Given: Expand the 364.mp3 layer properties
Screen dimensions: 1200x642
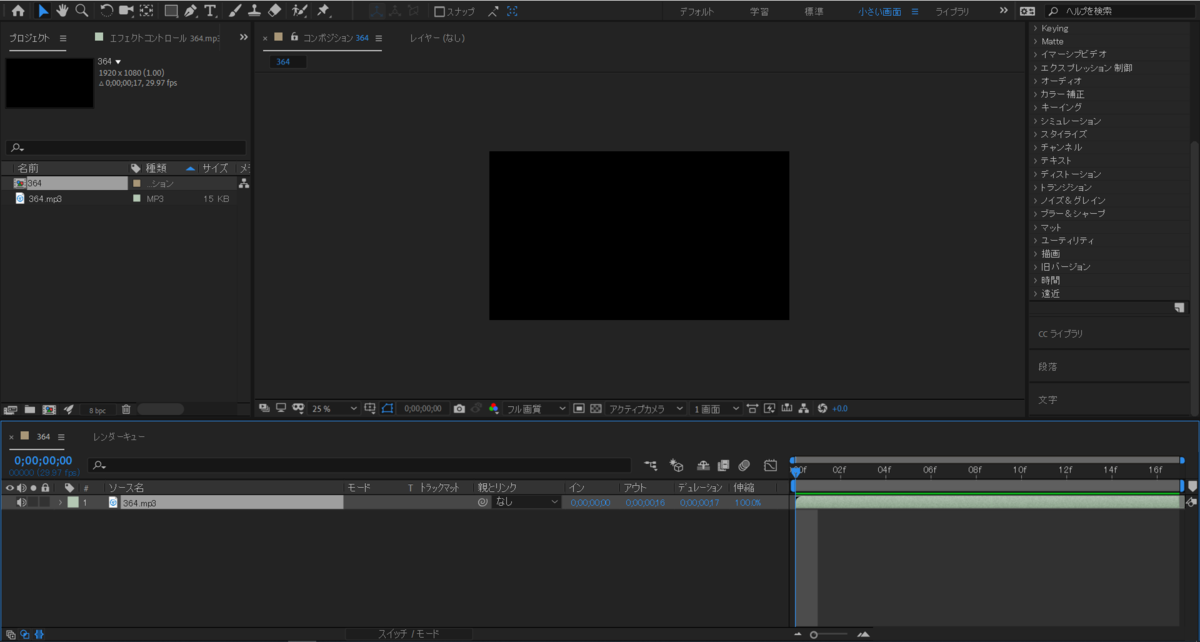Looking at the screenshot, I should tap(59, 502).
